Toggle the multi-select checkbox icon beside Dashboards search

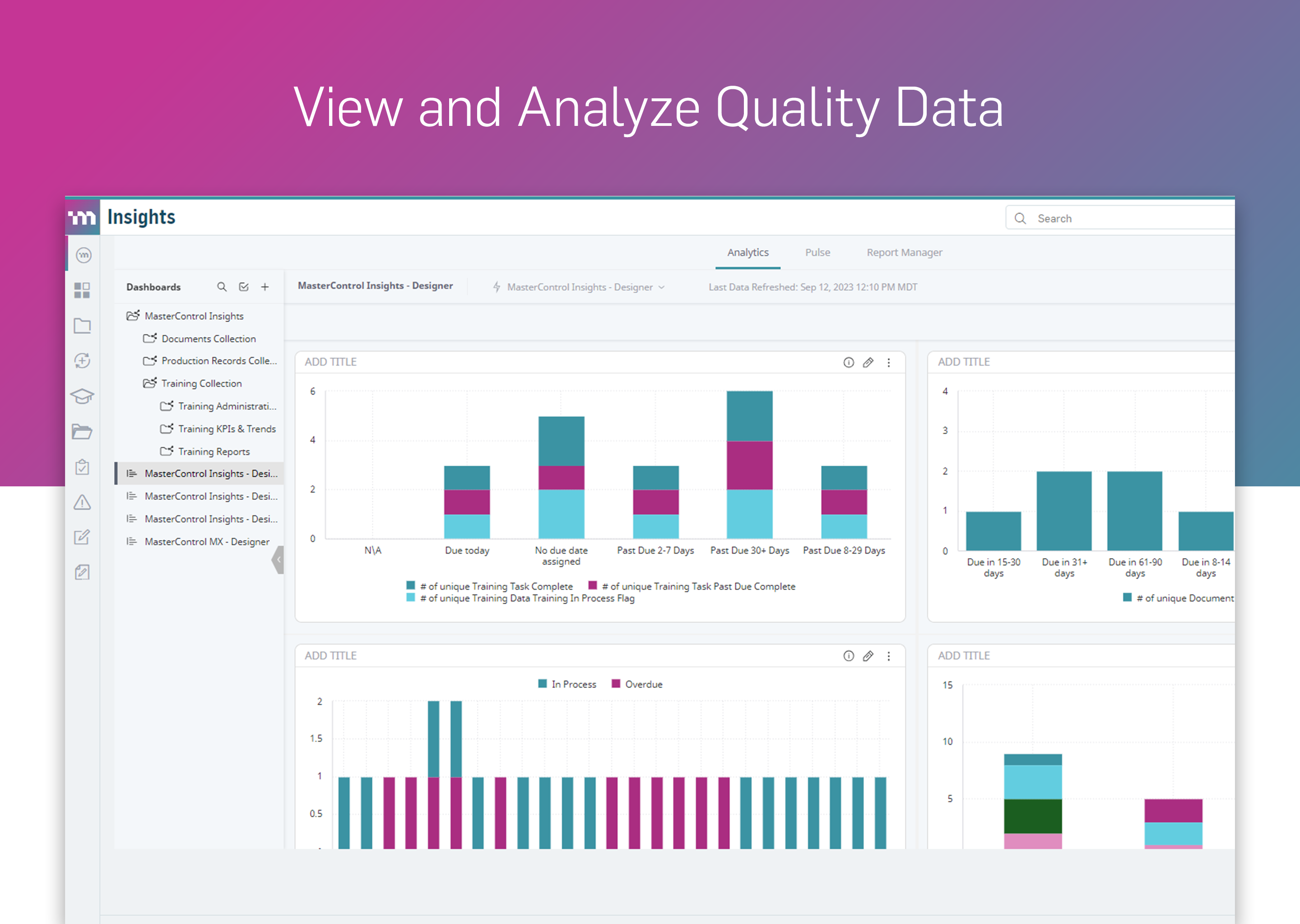[x=244, y=287]
